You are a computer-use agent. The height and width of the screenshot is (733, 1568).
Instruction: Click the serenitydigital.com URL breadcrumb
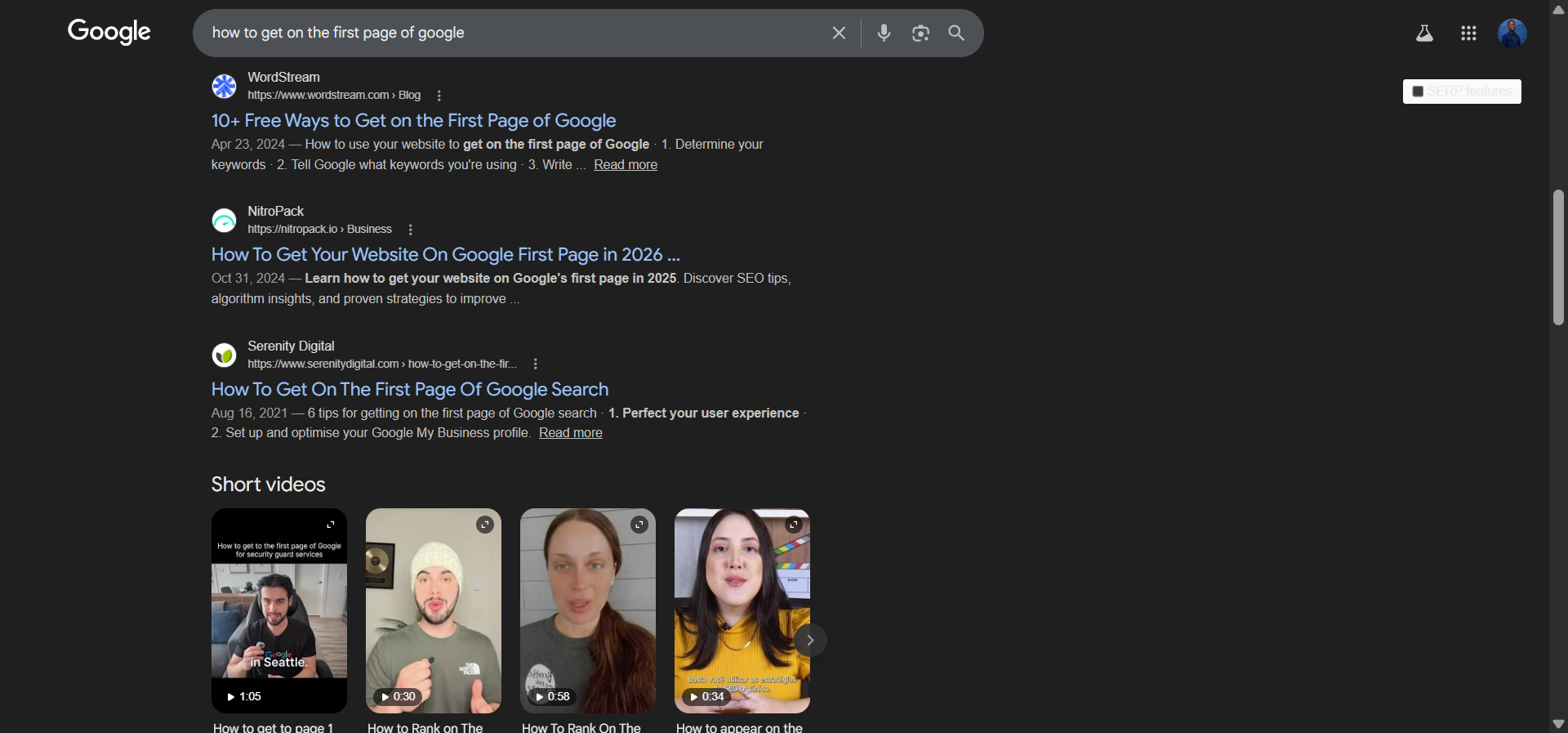click(382, 364)
